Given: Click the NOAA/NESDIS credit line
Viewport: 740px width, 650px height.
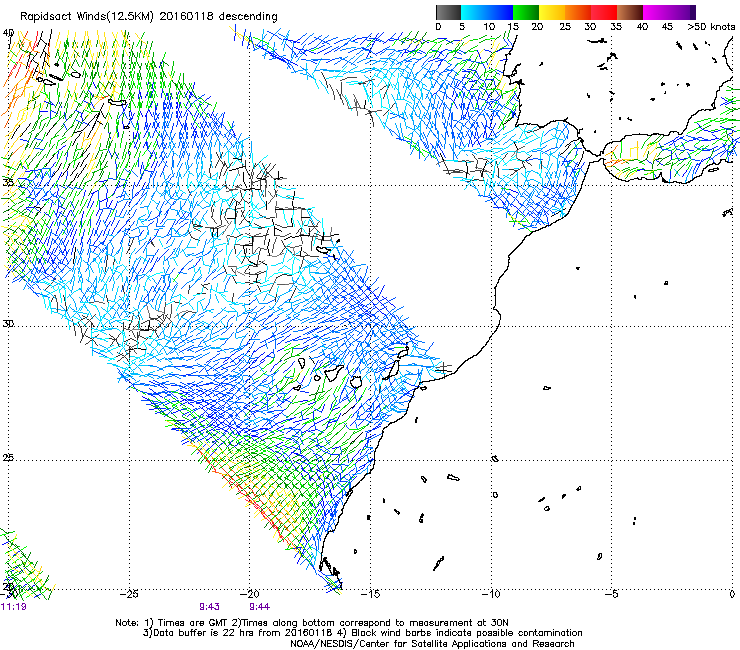Looking at the screenshot, I should (x=432, y=644).
